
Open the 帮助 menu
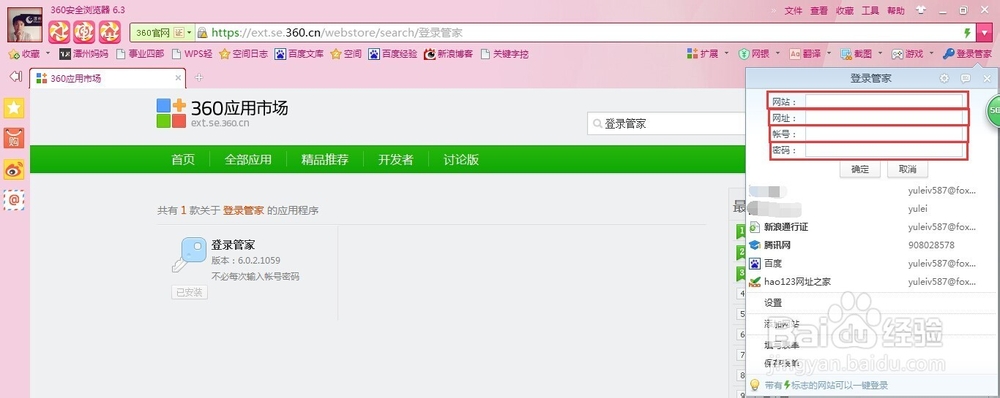pos(896,10)
